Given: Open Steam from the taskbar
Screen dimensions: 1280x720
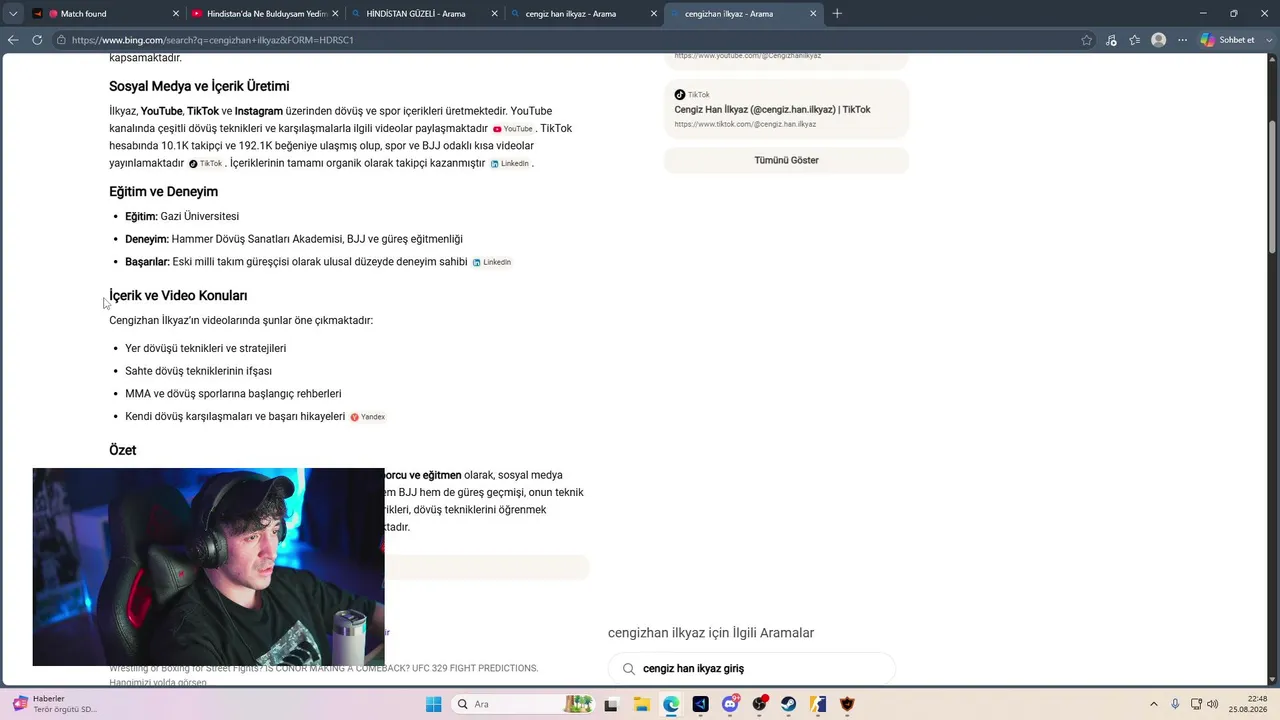Looking at the screenshot, I should pos(789,704).
